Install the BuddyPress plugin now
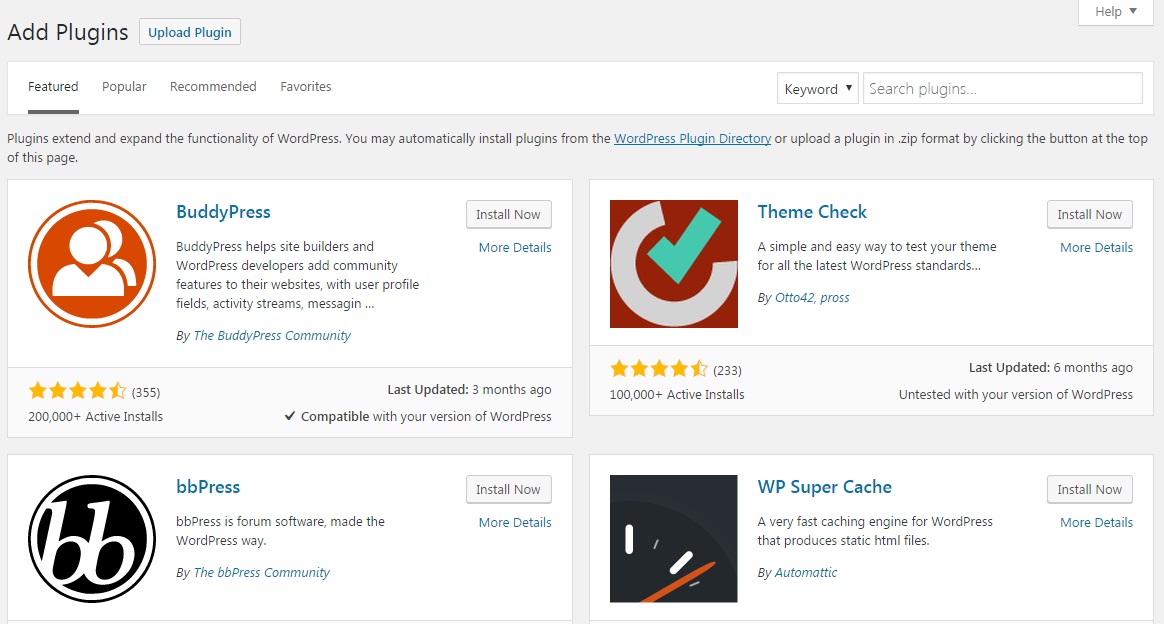 pos(509,214)
